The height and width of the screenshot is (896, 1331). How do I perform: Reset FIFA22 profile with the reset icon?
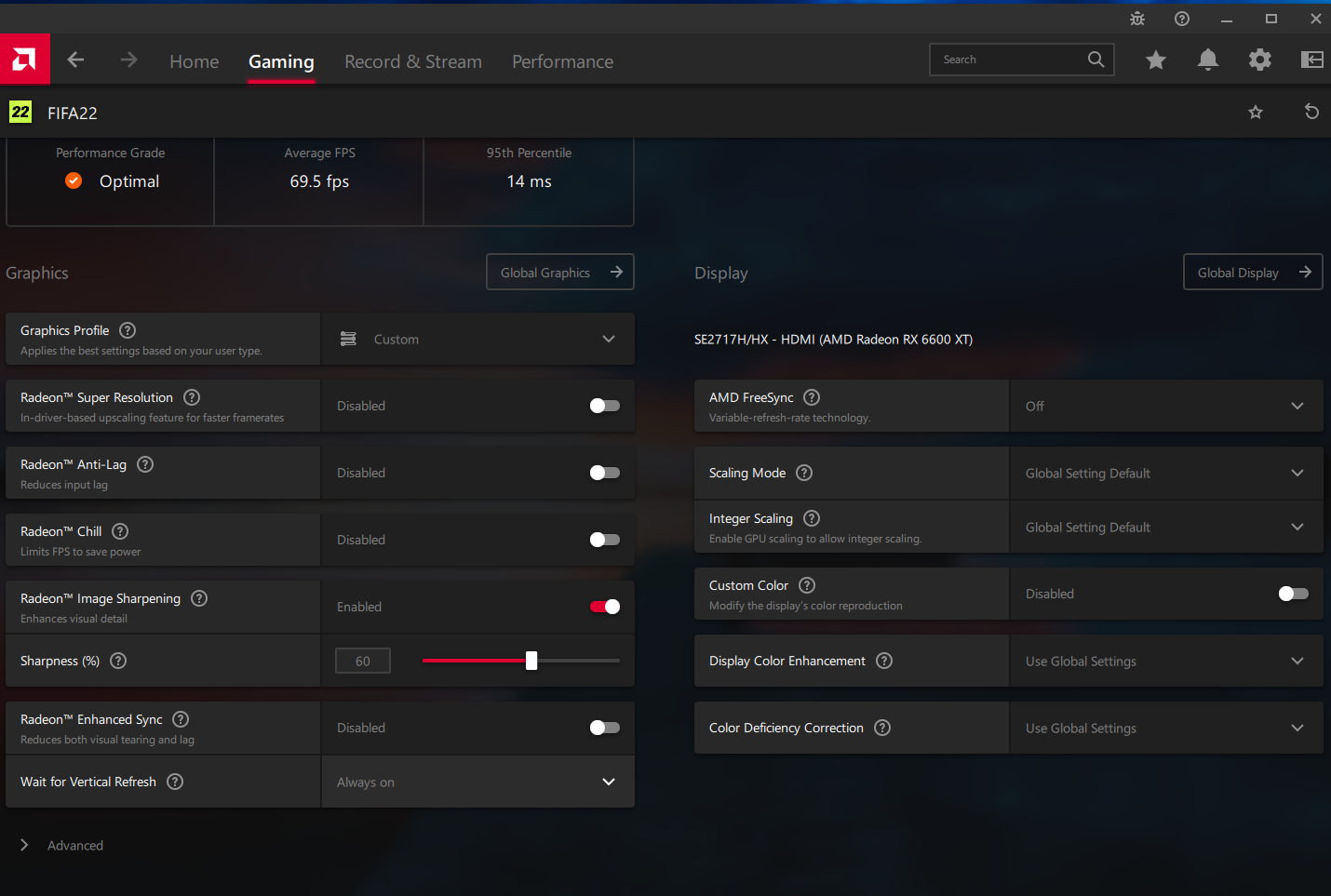(x=1311, y=113)
